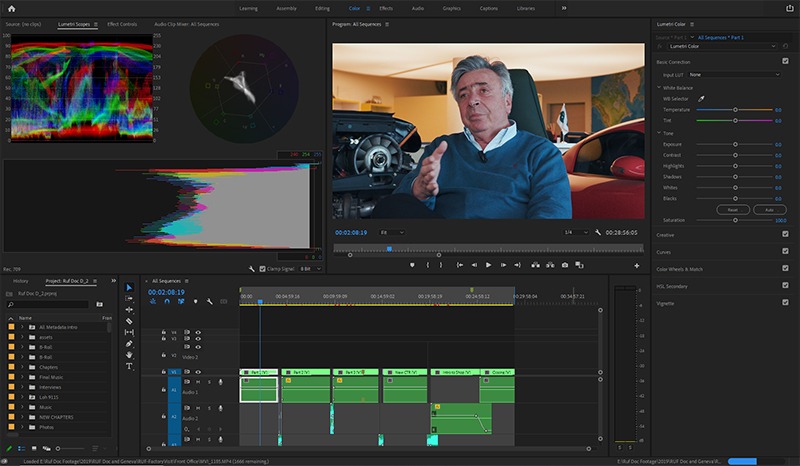The width and height of the screenshot is (800, 466).
Task: Switch to Audio workspace
Action: pyautogui.click(x=418, y=8)
